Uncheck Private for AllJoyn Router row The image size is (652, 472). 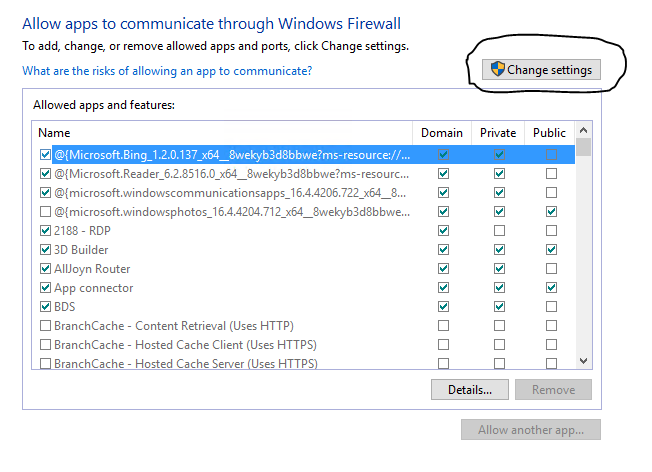pyautogui.click(x=499, y=269)
